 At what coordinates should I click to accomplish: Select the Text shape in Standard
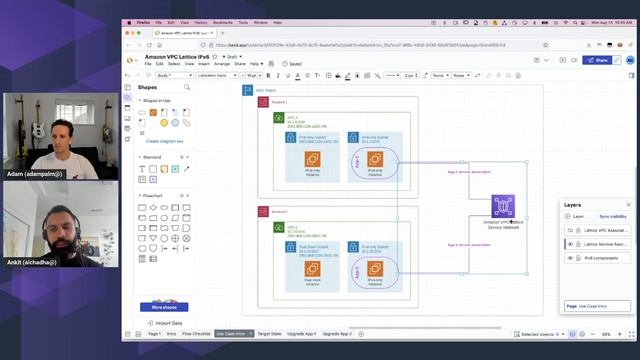pos(142,169)
